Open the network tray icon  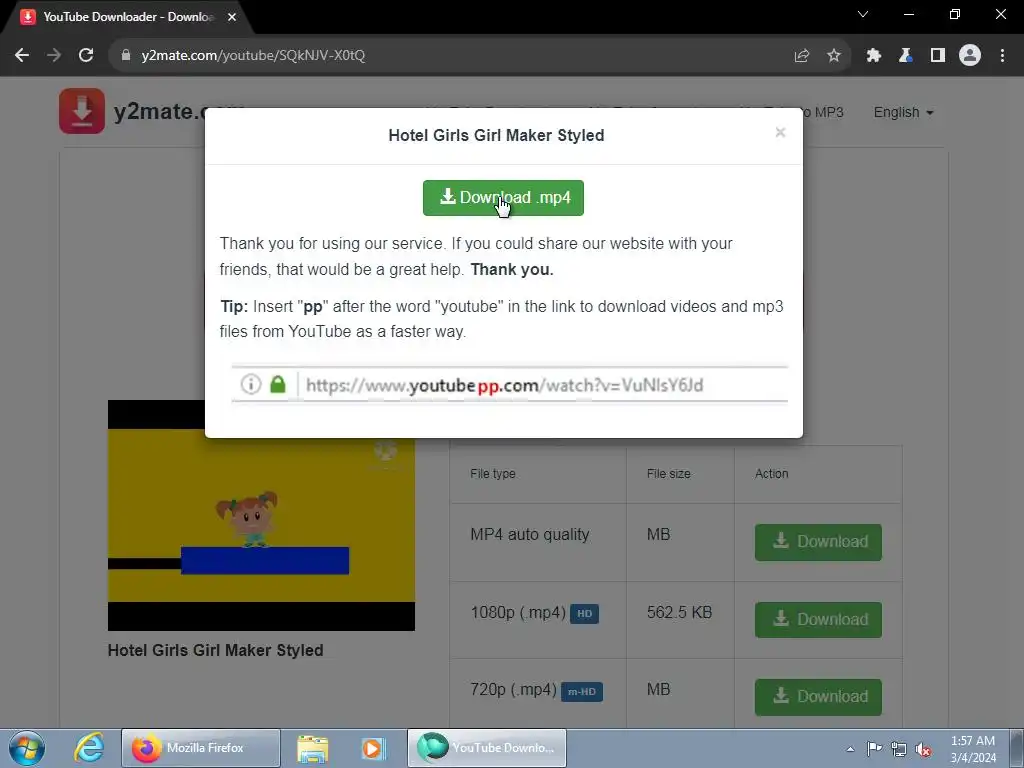coord(899,749)
